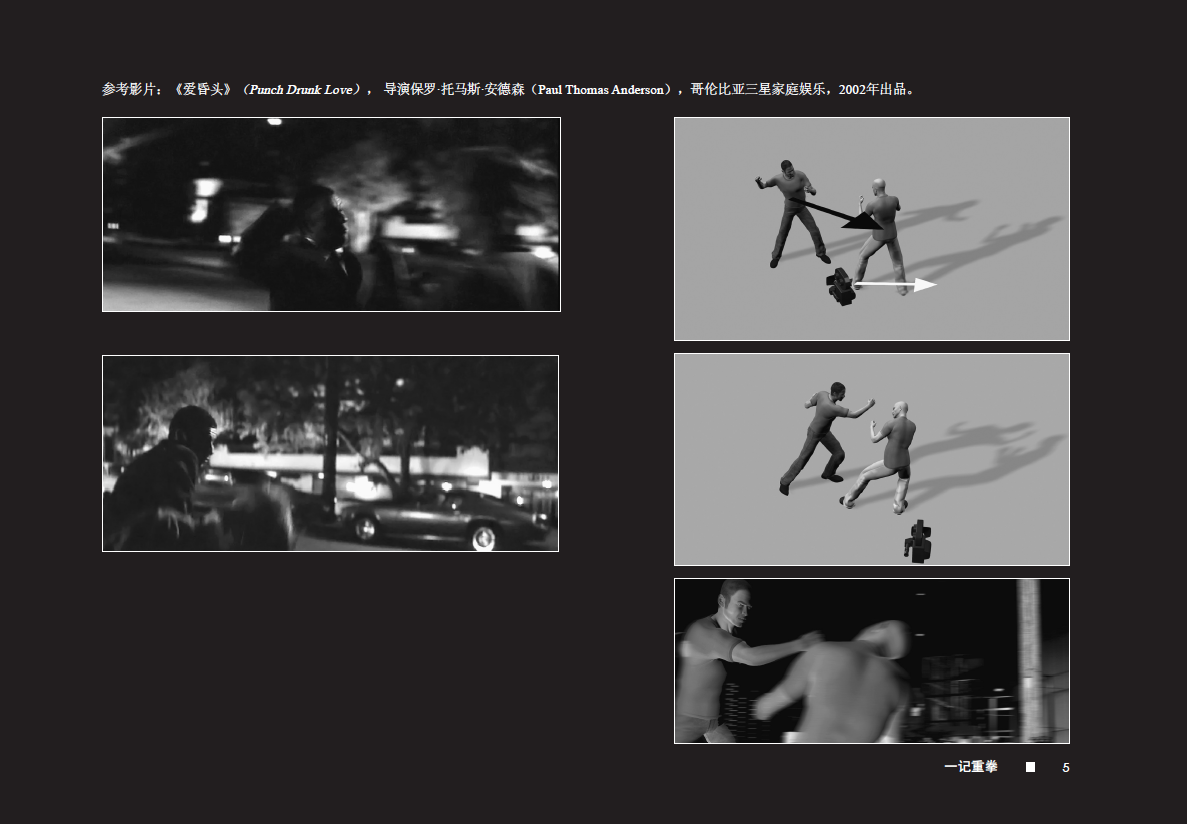This screenshot has width=1187, height=824.
Task: Click the camera model in top diagram
Action: (840, 286)
